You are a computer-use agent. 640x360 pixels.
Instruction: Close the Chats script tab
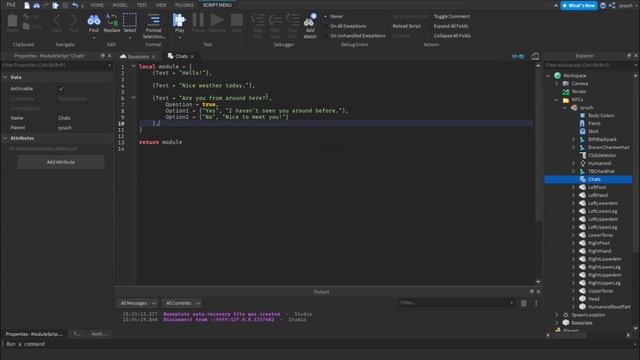[x=192, y=56]
